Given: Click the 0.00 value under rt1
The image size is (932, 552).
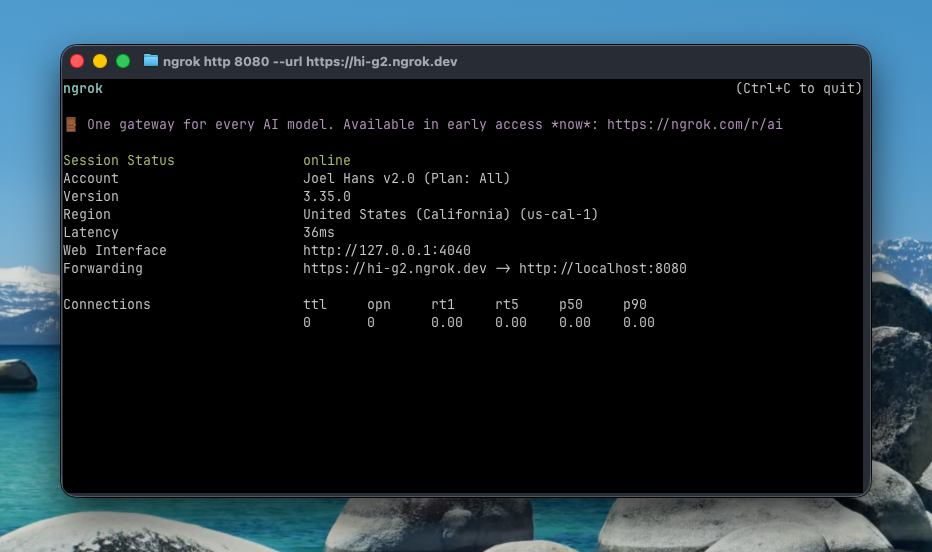Looking at the screenshot, I should [x=447, y=323].
